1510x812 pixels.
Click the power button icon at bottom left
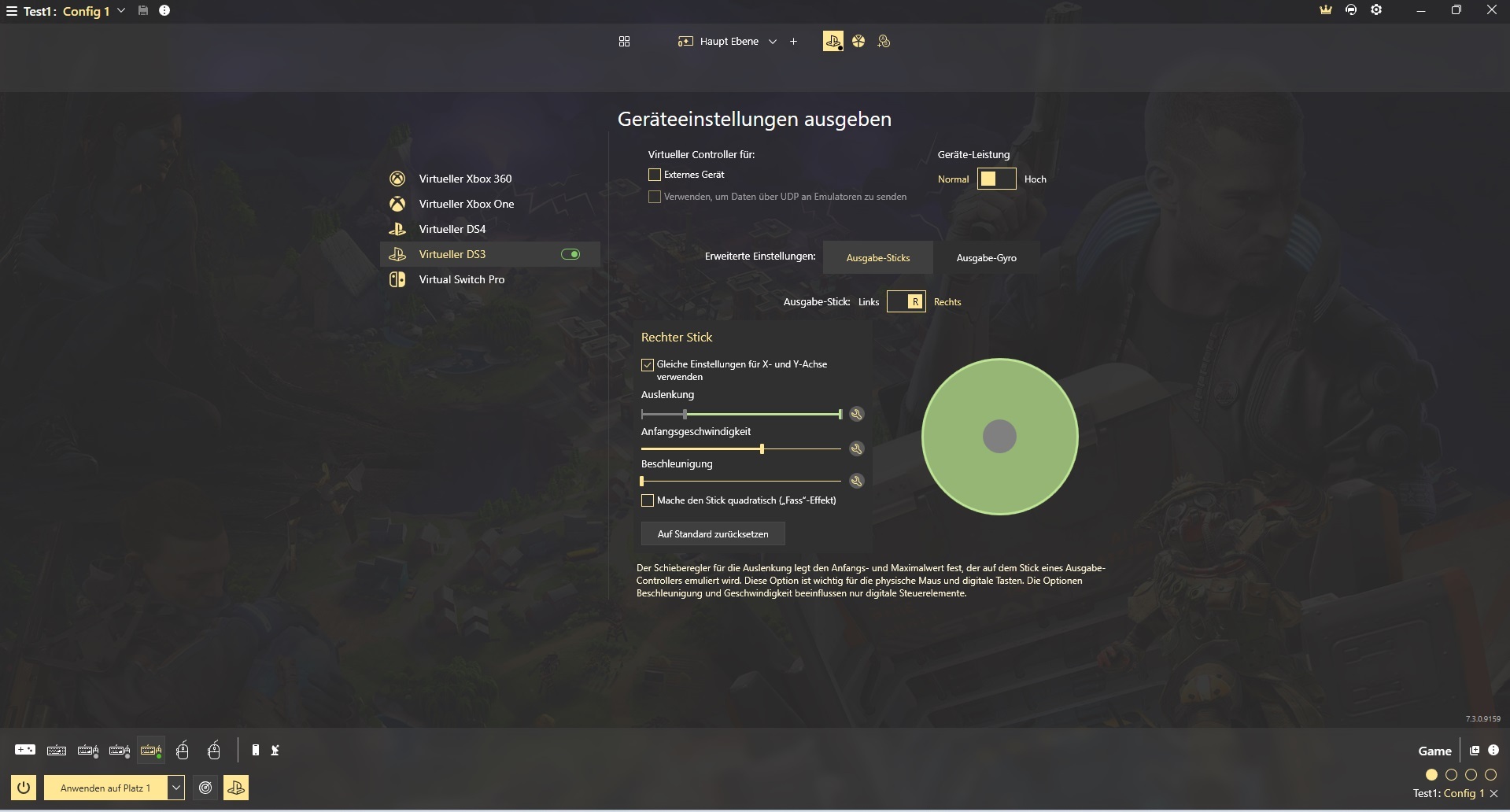tap(24, 788)
